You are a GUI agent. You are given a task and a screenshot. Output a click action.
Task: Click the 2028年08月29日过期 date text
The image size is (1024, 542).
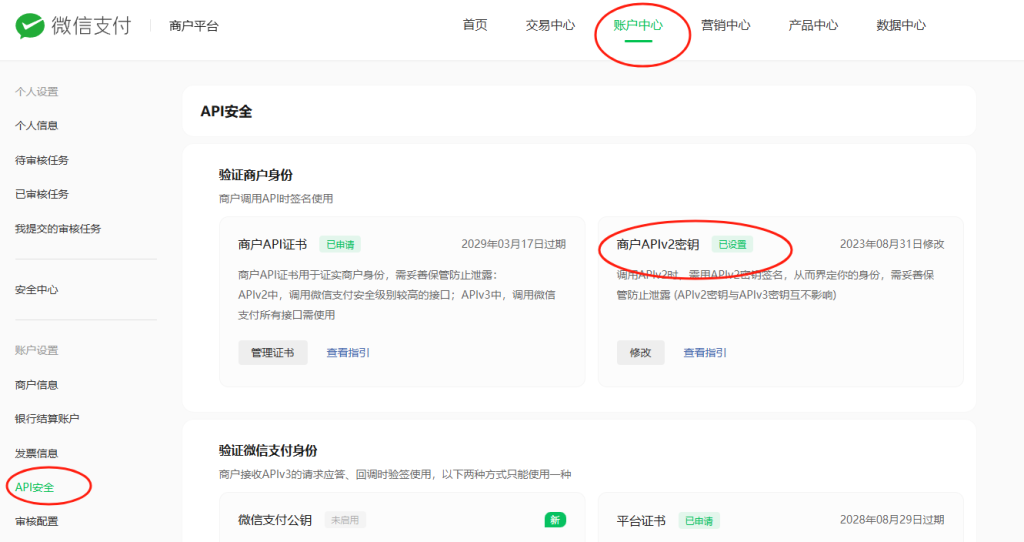pos(892,519)
